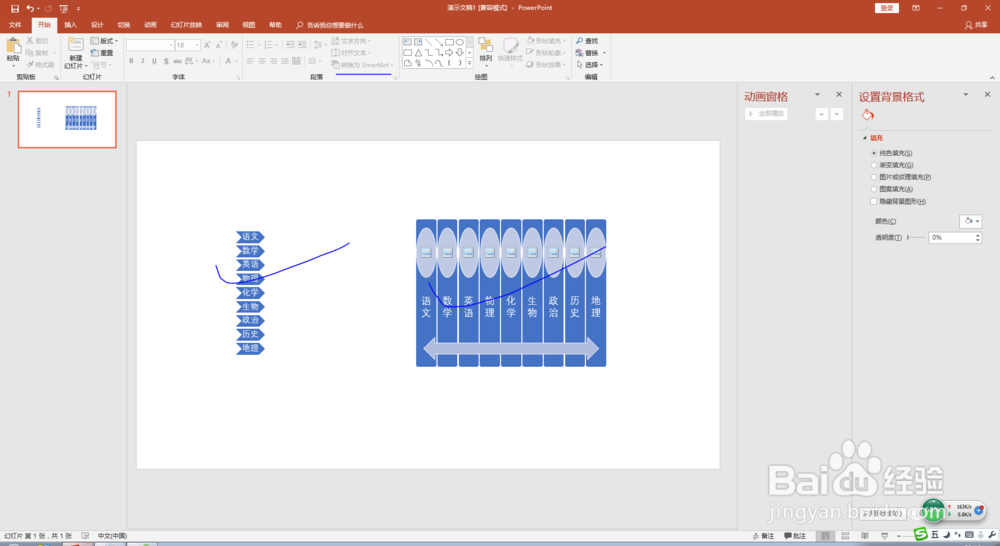The width and height of the screenshot is (1000, 546).
Task: Select the oval shape in shapes gallery
Action: (x=459, y=42)
